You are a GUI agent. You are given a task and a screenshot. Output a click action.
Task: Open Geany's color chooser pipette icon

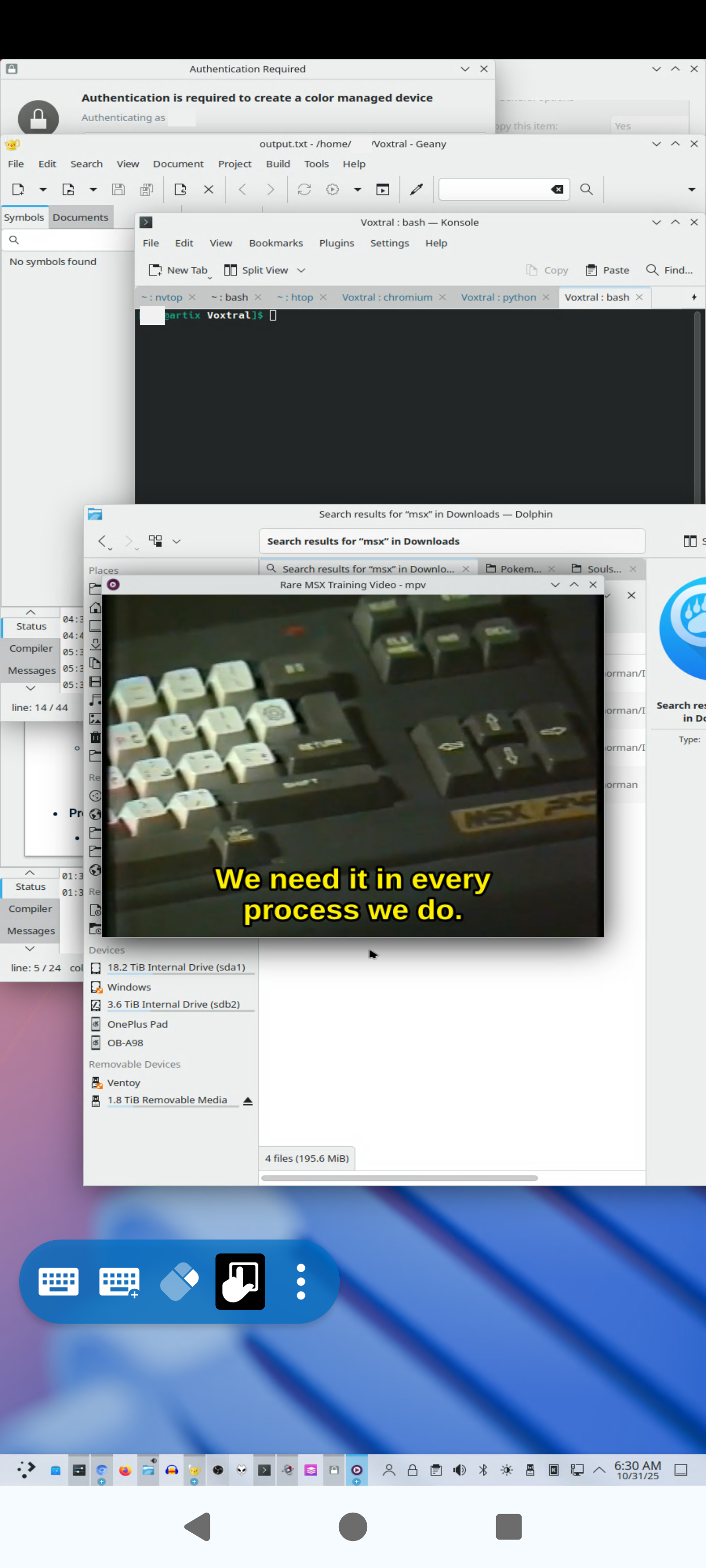[x=417, y=189]
